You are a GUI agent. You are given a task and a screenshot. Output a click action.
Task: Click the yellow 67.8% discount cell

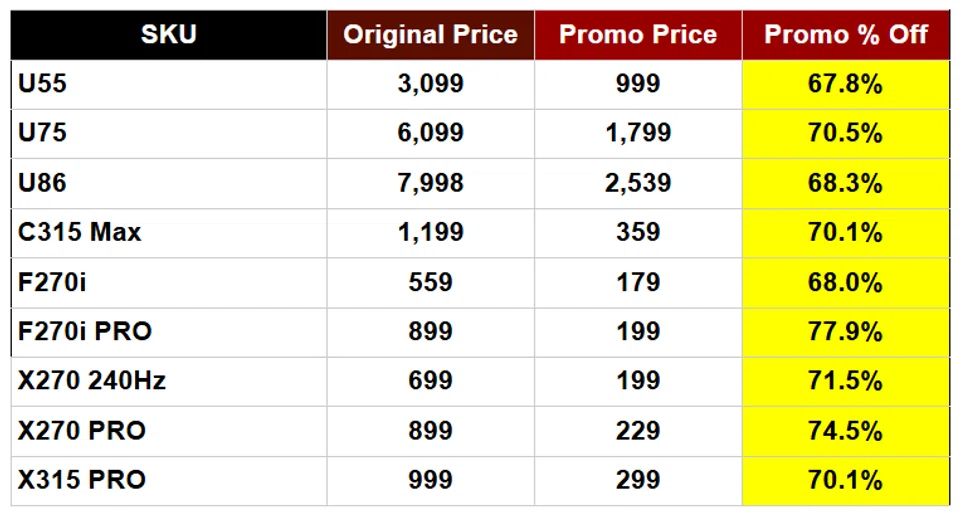point(845,84)
